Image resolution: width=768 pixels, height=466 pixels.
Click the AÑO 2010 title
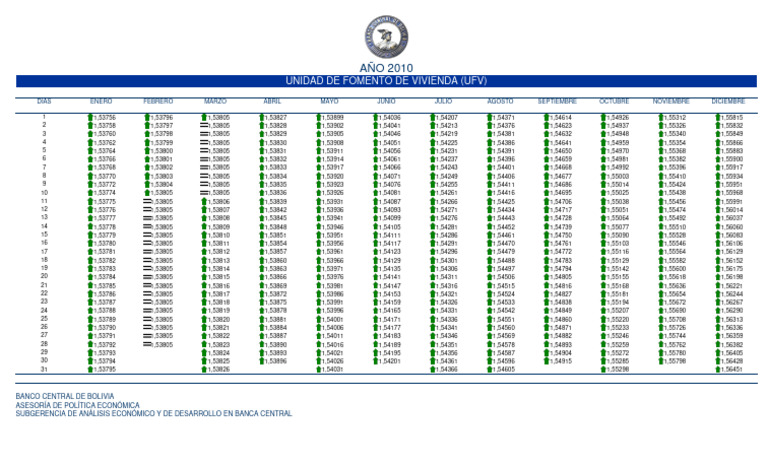pos(385,66)
